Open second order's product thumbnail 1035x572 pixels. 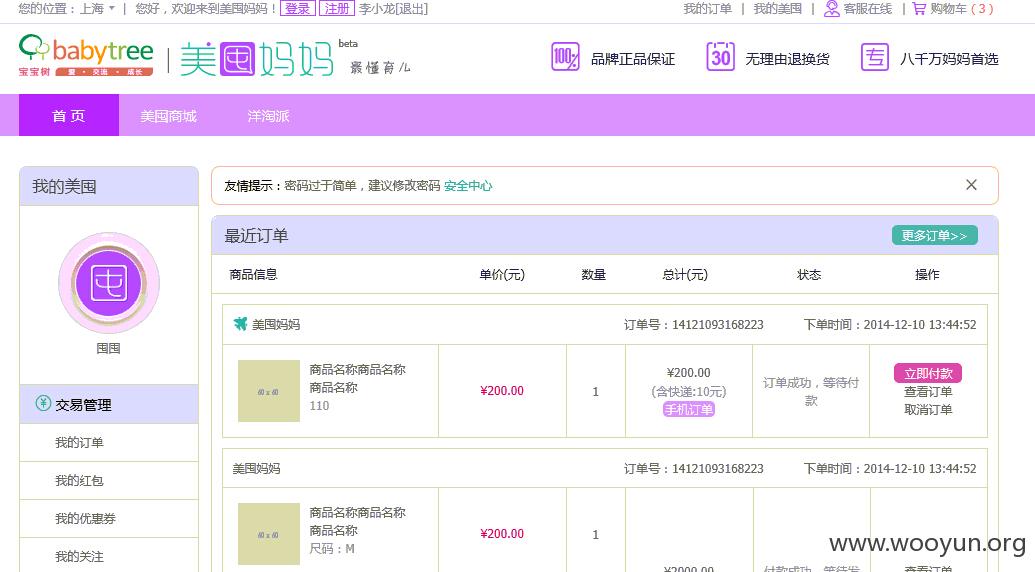[x=269, y=534]
